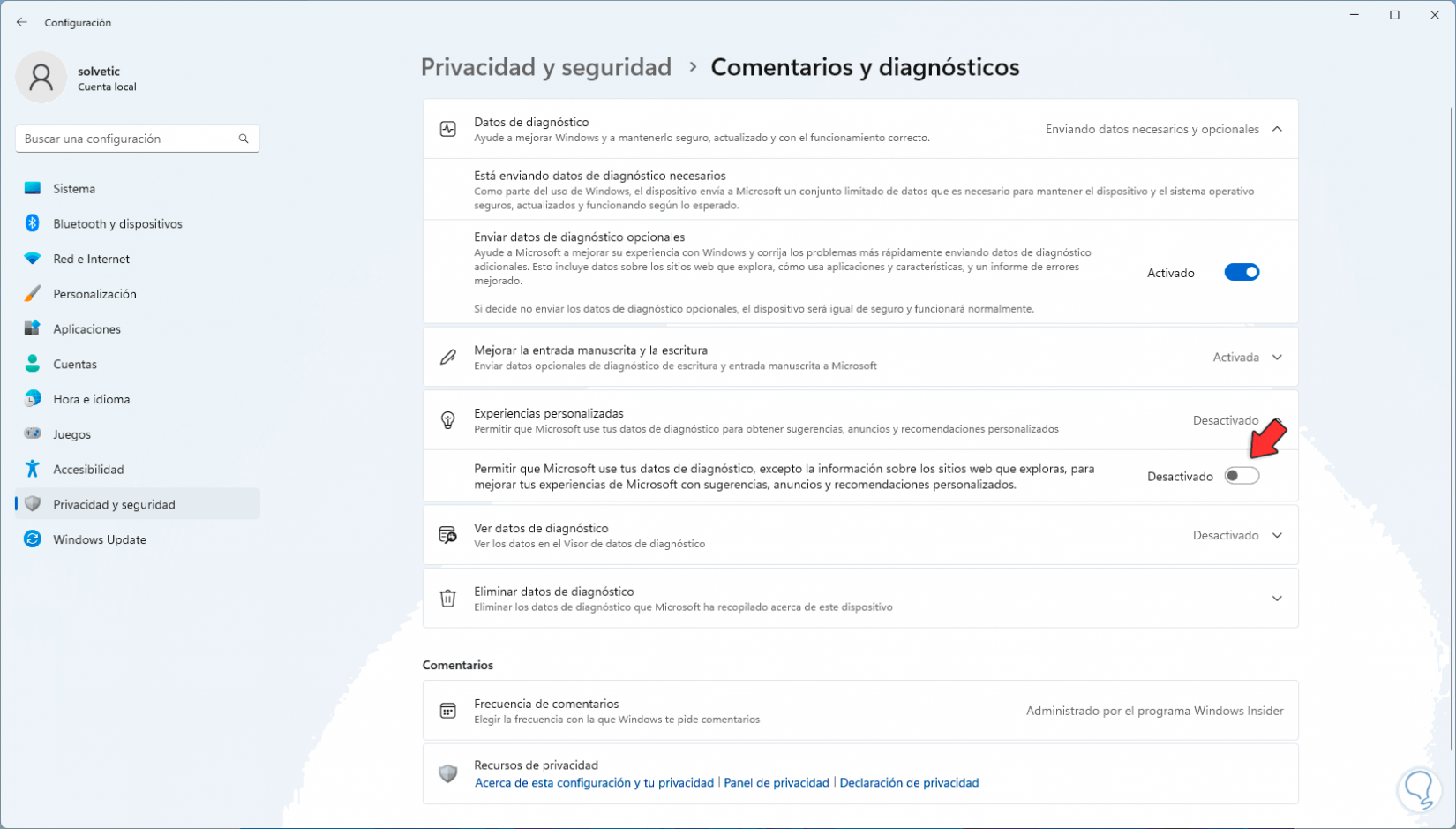Click the Bluetooth y dispositivos icon

33,223
